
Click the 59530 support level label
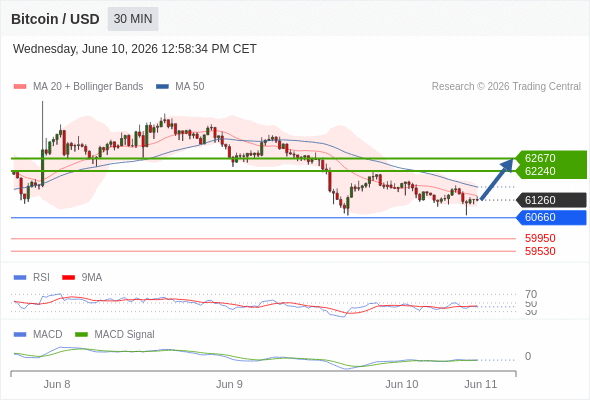point(540,251)
